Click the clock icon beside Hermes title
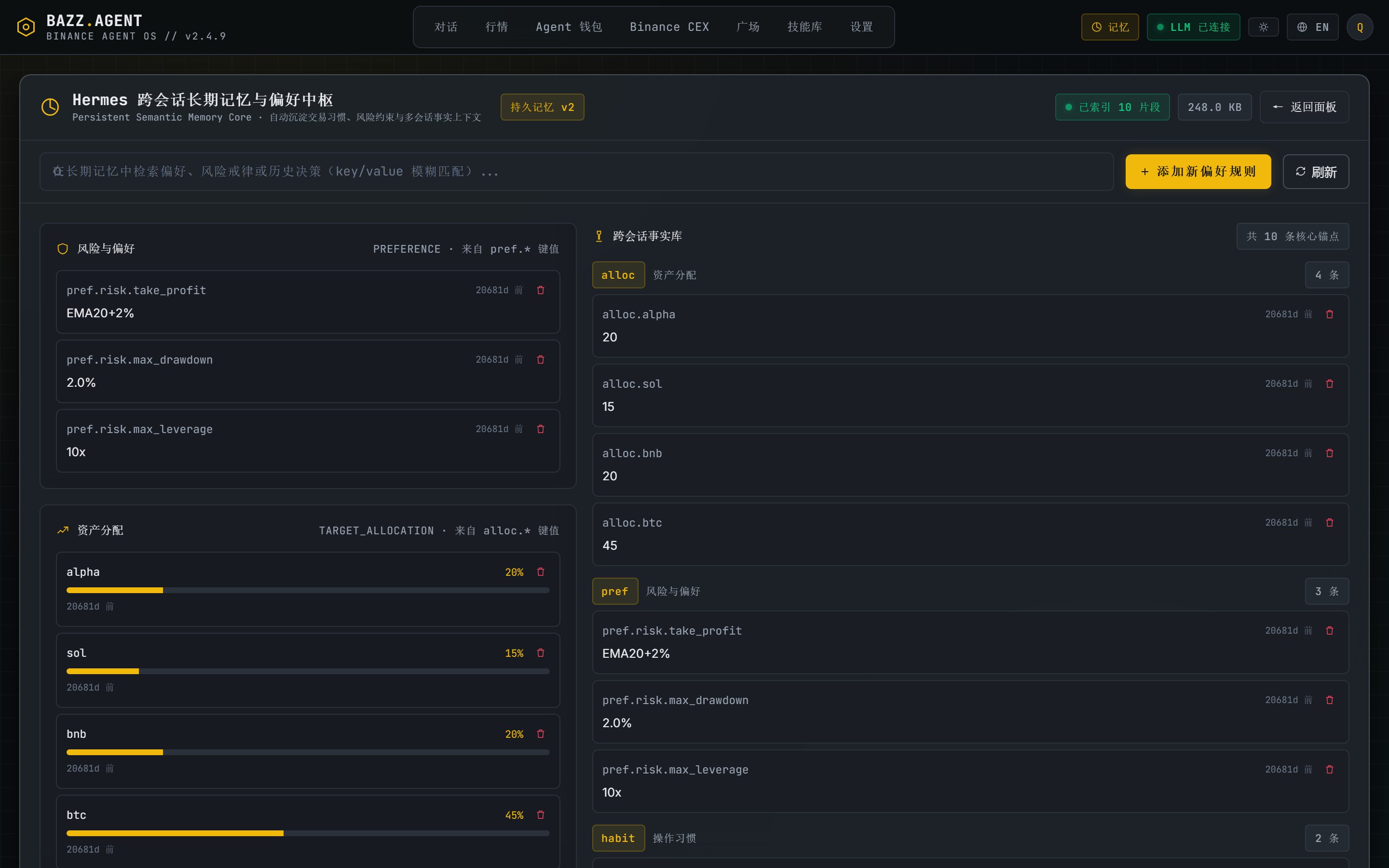This screenshot has height=868, width=1389. pyautogui.click(x=50, y=107)
